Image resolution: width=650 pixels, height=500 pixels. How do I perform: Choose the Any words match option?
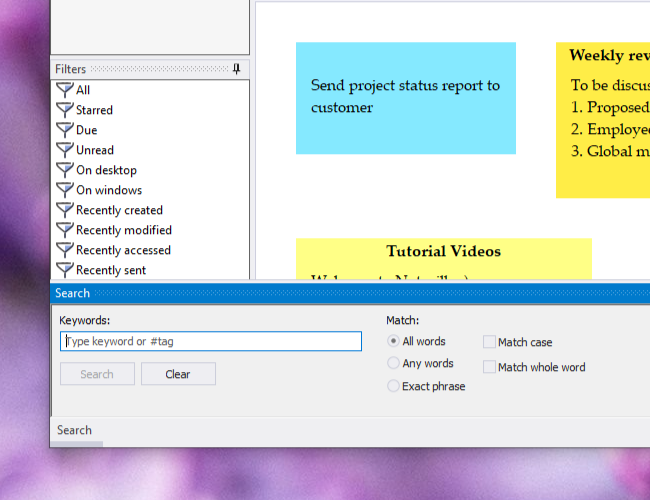[393, 363]
